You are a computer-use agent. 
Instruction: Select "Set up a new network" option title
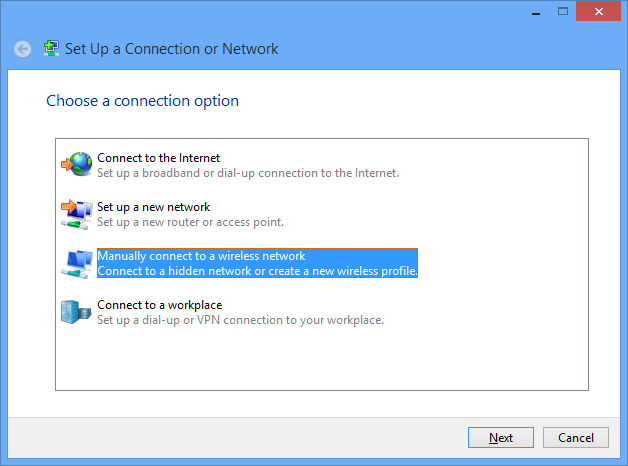pyautogui.click(x=153, y=207)
